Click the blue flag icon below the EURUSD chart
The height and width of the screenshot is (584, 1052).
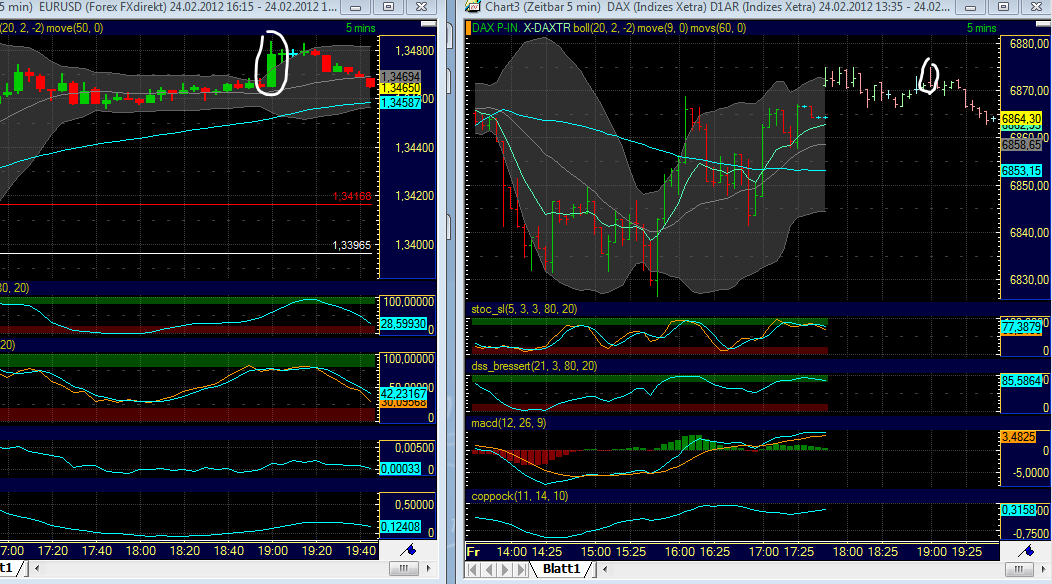(413, 548)
